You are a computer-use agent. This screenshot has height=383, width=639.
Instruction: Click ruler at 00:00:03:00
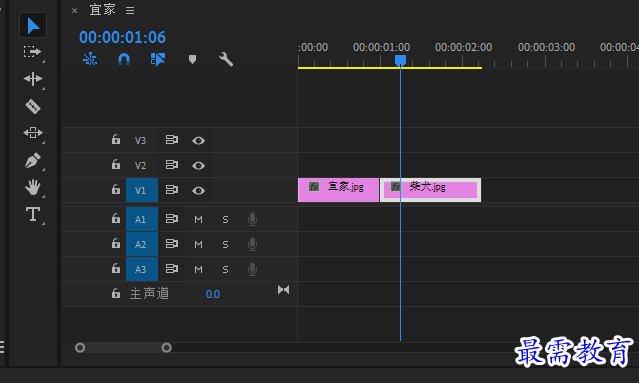(546, 47)
